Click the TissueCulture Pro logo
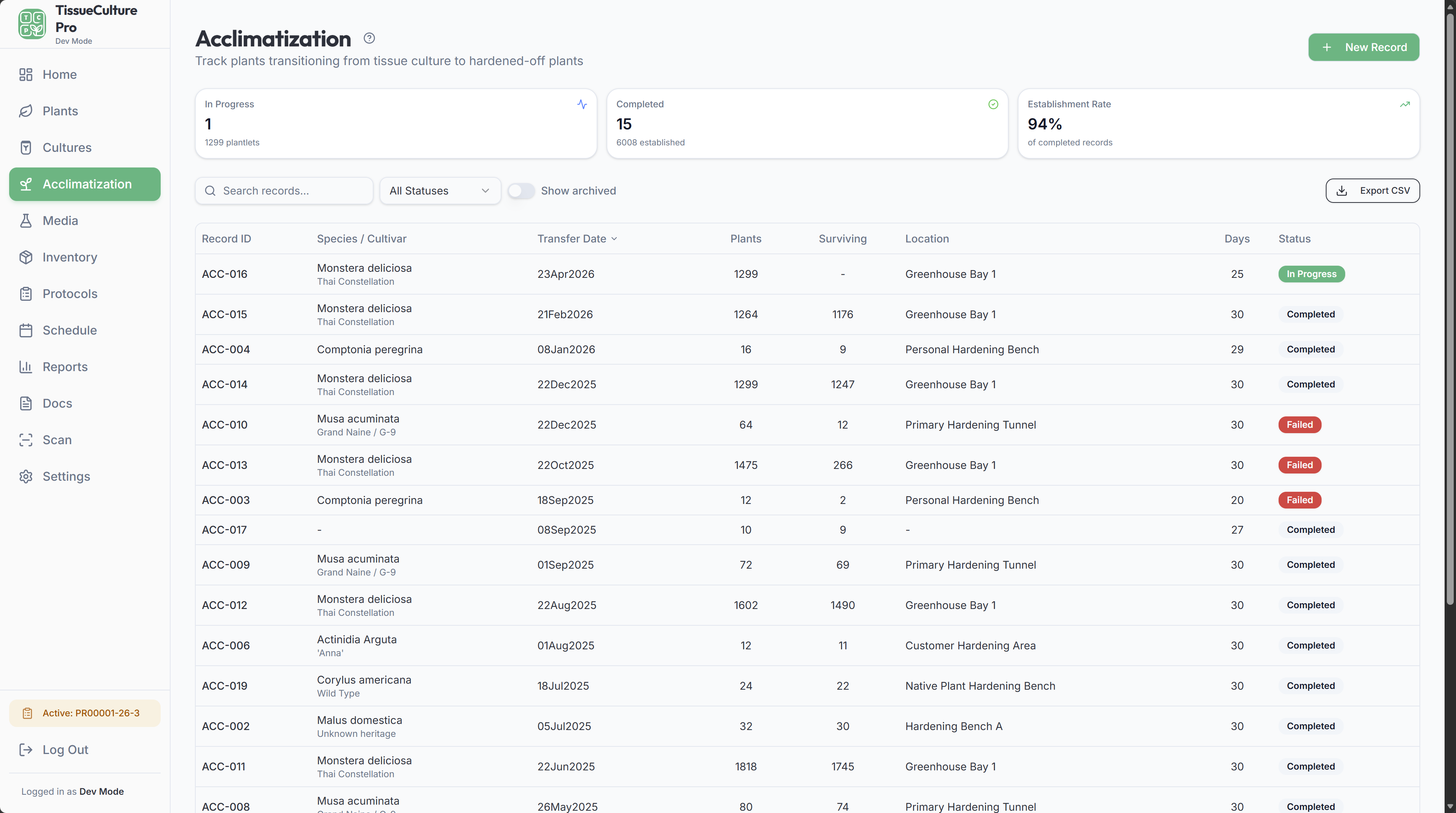Screen dimensions: 1456x813 point(32,24)
